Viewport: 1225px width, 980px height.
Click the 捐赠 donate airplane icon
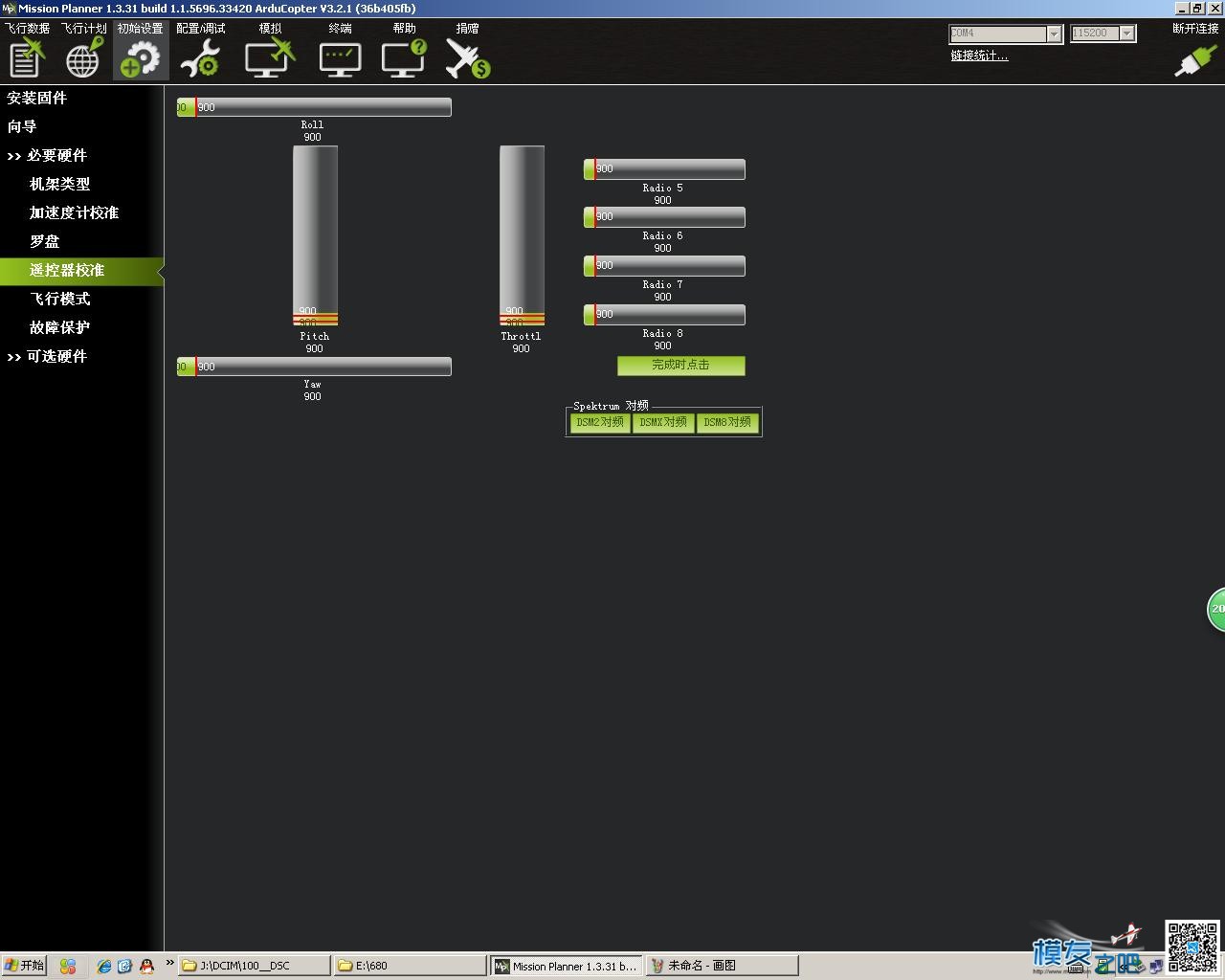[x=467, y=57]
